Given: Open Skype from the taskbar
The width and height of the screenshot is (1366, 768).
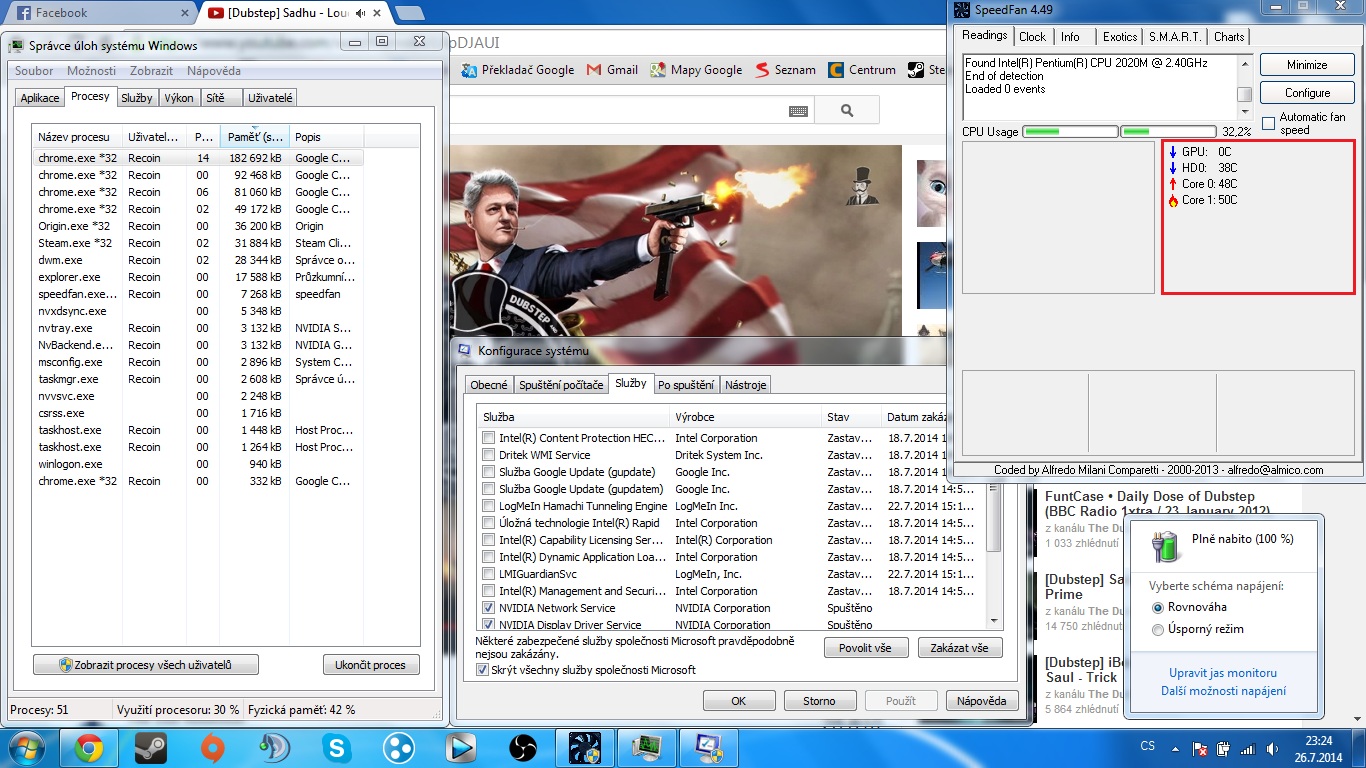Looking at the screenshot, I should click(x=336, y=747).
